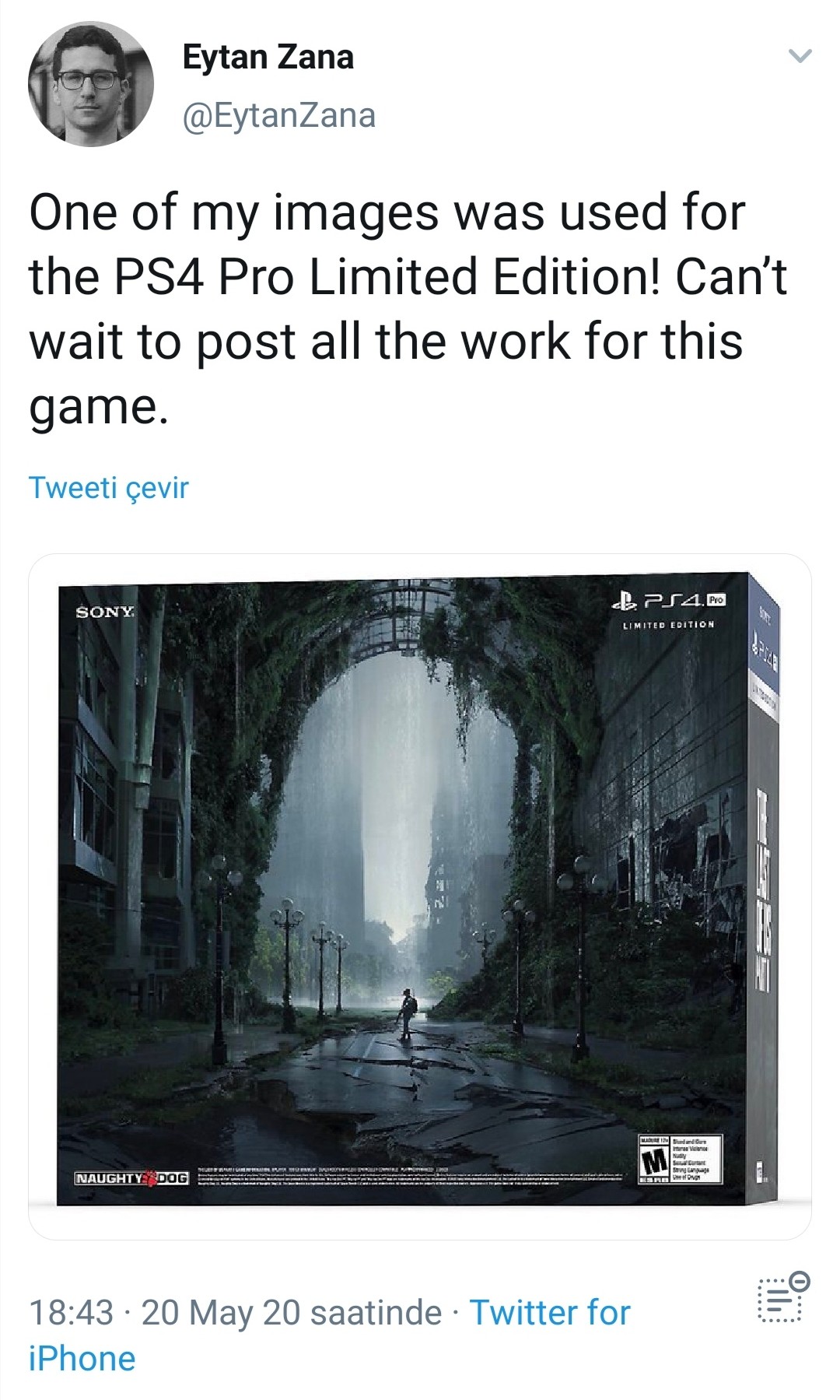
Task: Tap the SONY logo on the box art
Action: [x=105, y=612]
